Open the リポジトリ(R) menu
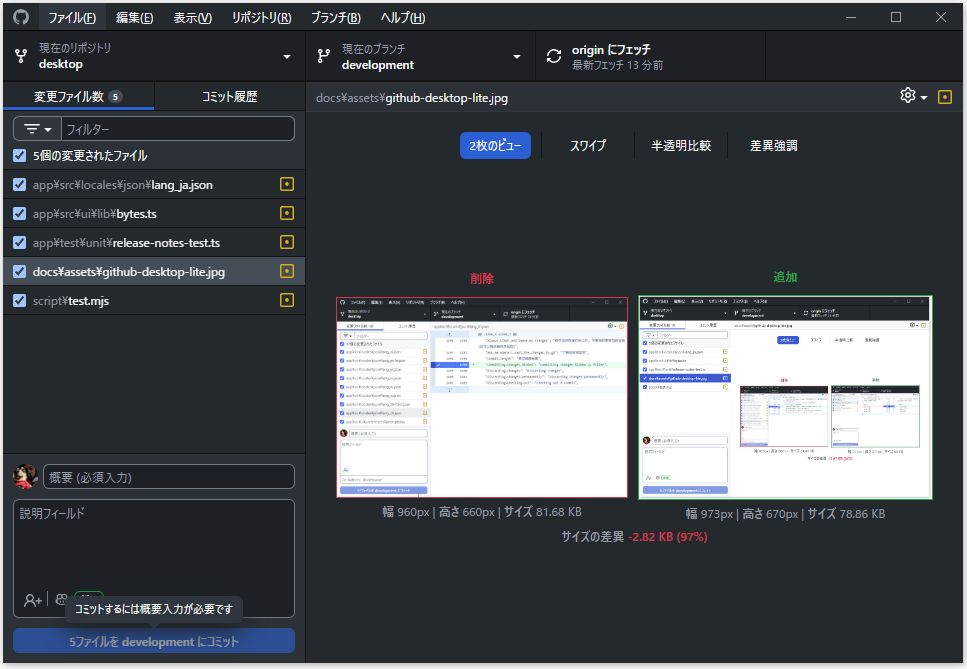 click(x=261, y=17)
